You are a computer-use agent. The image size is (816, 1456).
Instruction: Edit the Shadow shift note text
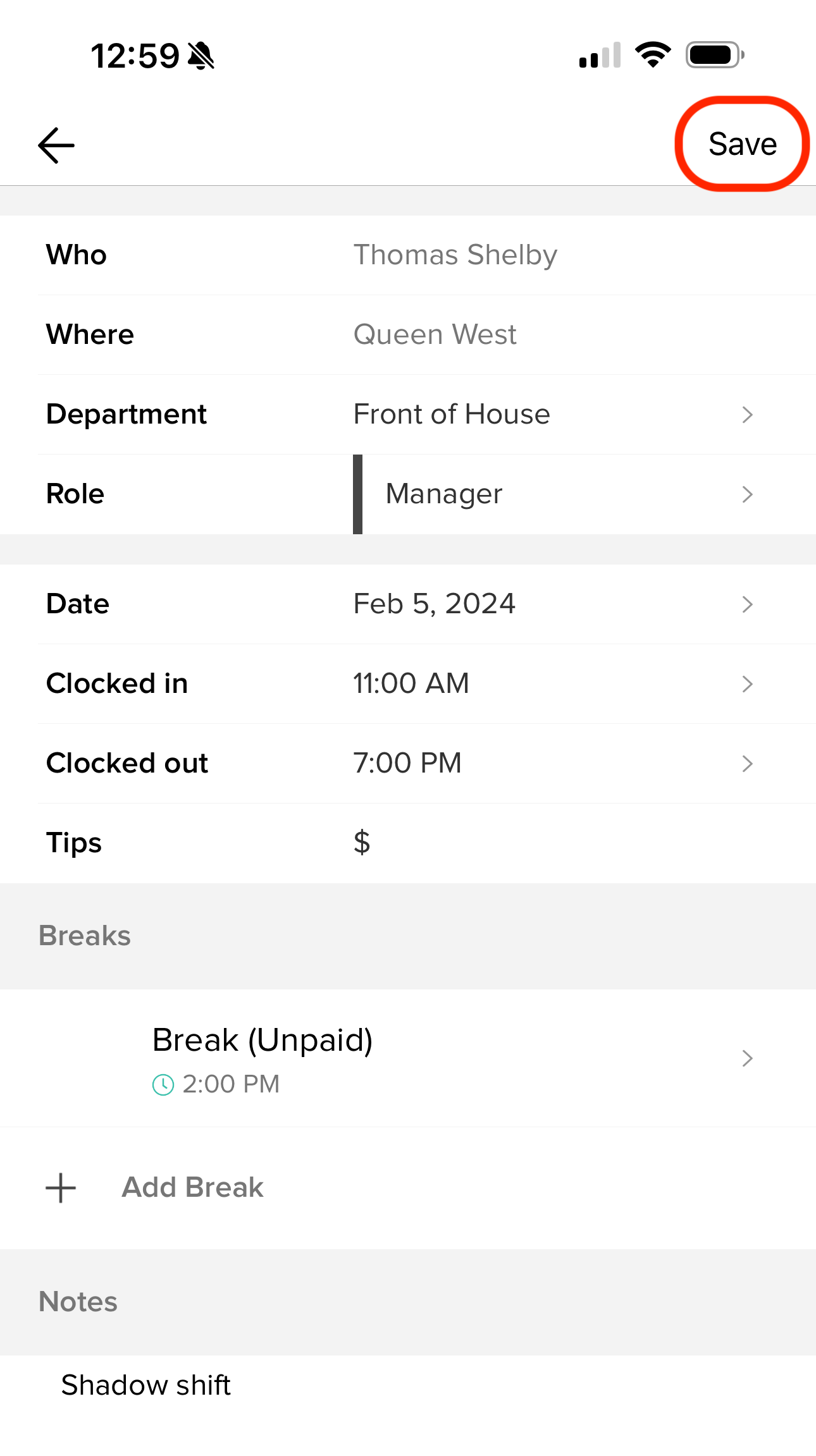pyautogui.click(x=146, y=1385)
